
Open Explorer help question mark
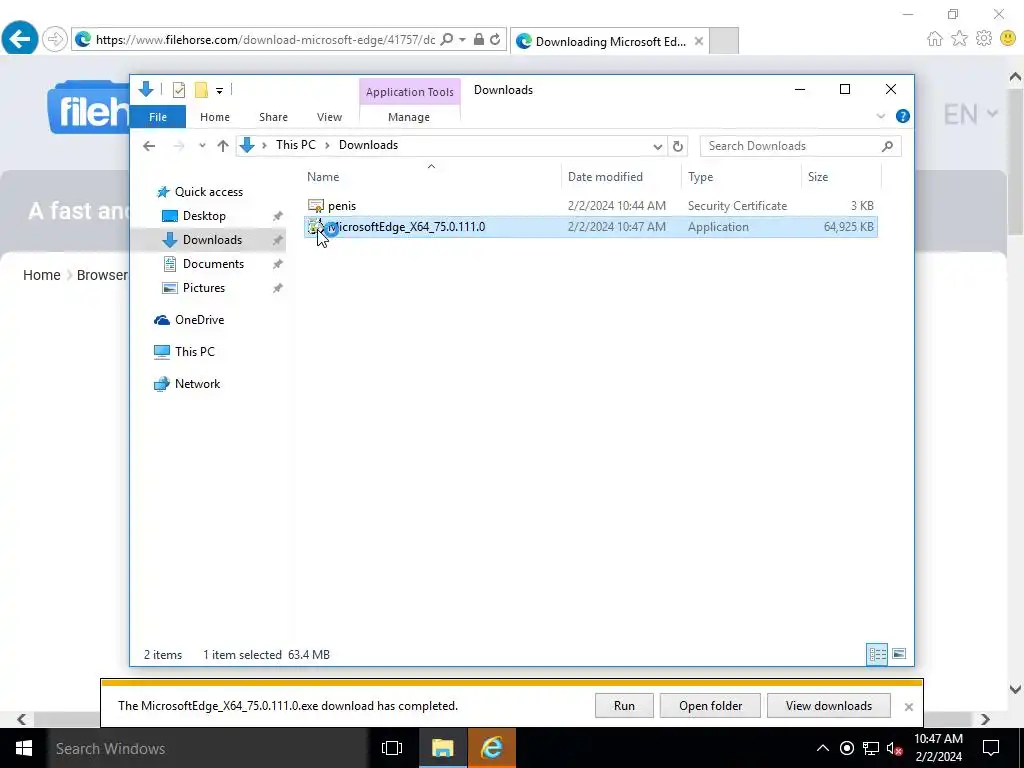tap(903, 116)
